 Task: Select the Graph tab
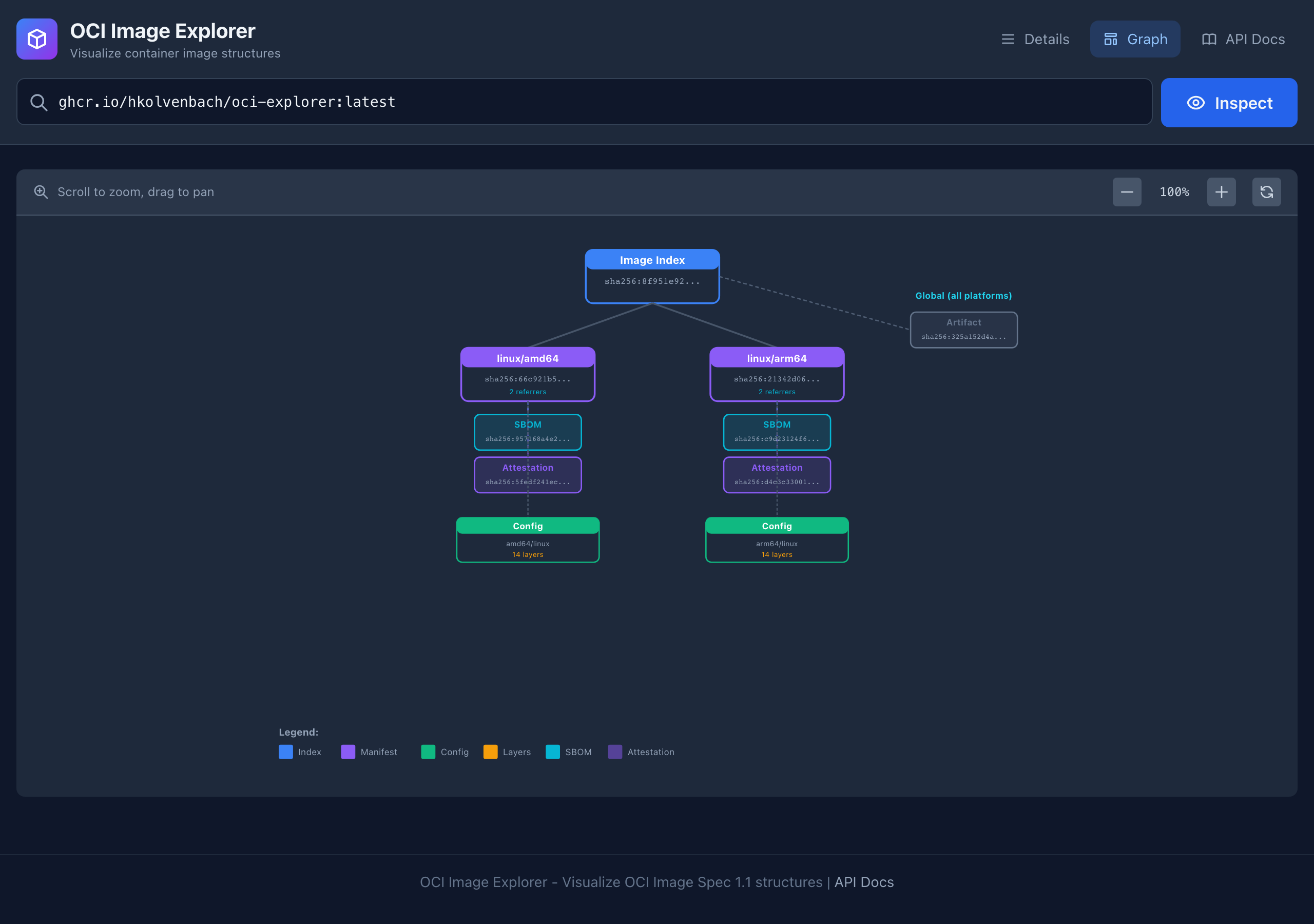(x=1135, y=39)
